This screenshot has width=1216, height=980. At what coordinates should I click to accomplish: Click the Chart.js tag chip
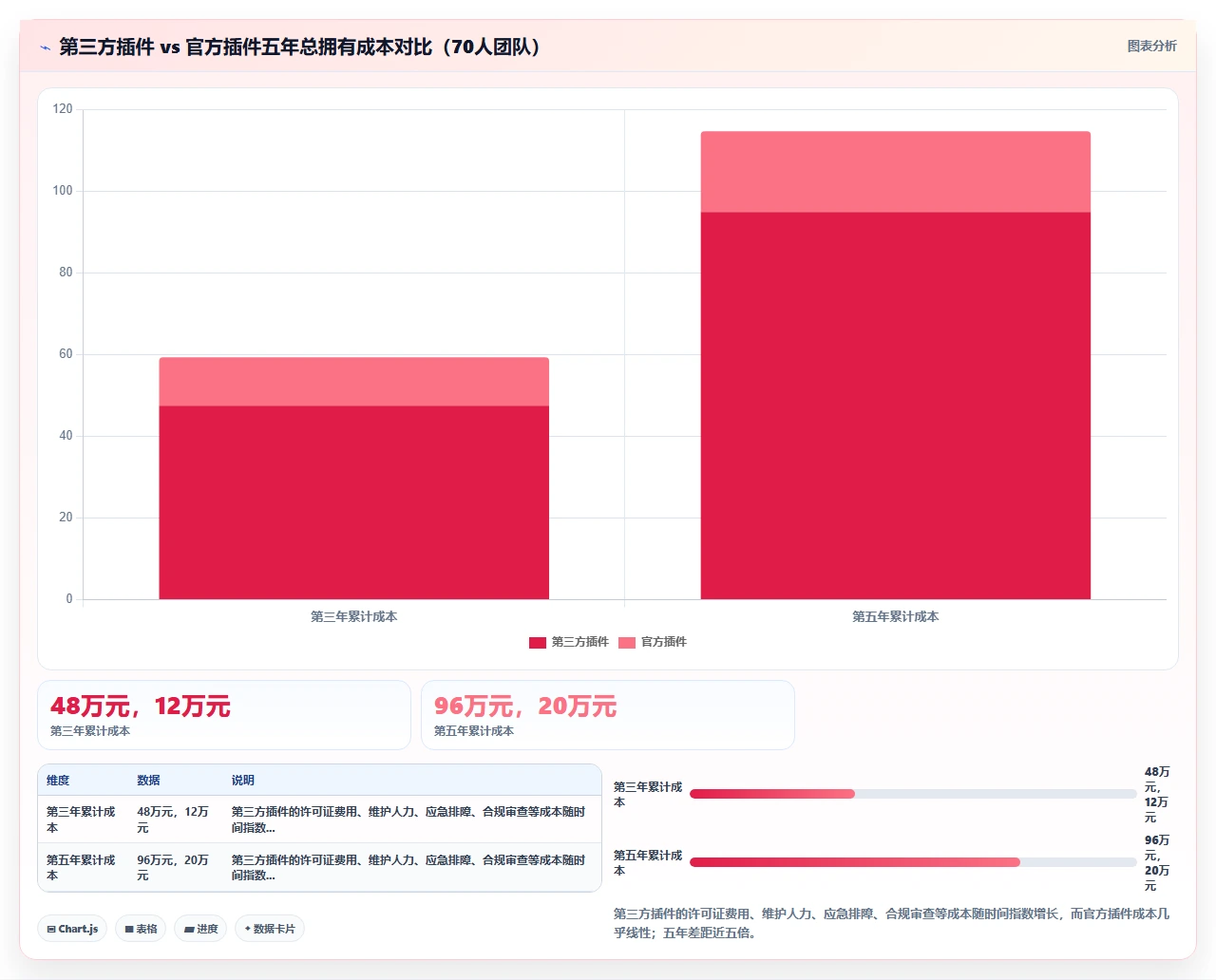click(72, 929)
